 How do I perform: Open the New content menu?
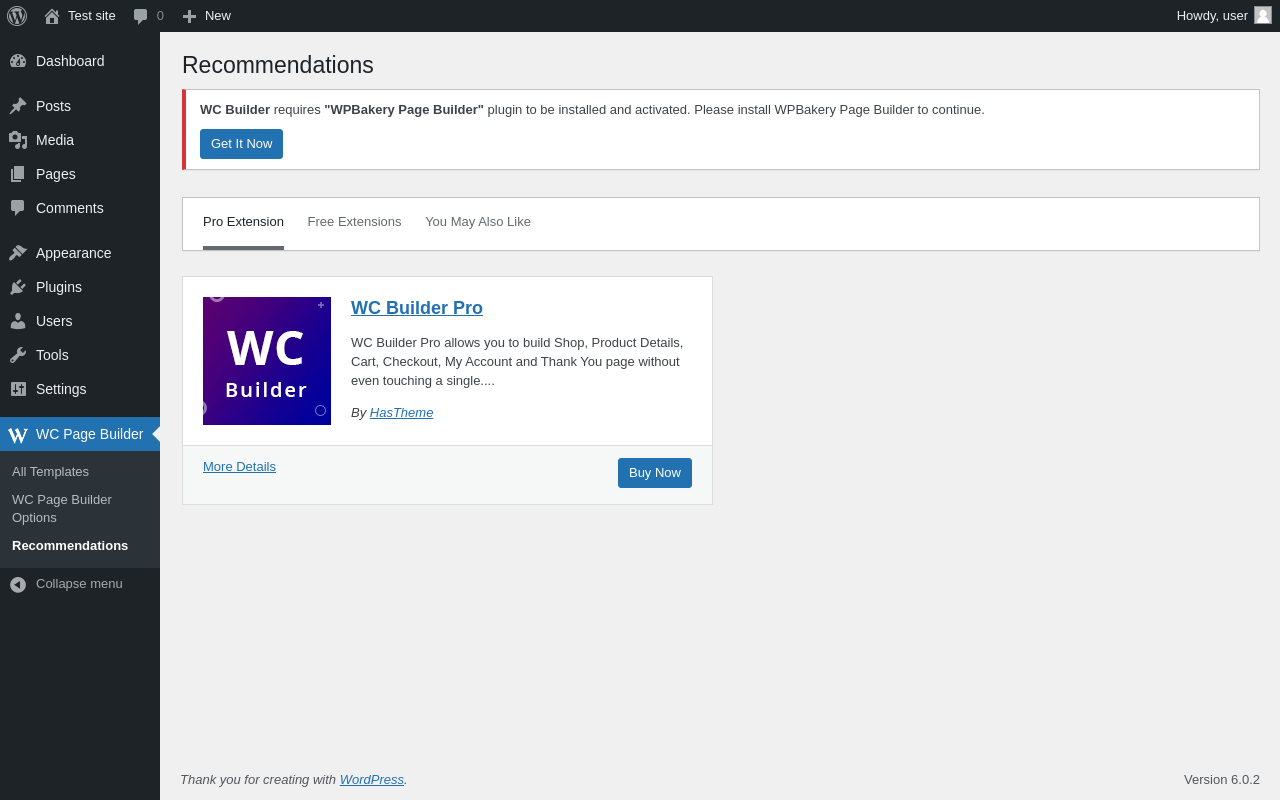coord(218,16)
